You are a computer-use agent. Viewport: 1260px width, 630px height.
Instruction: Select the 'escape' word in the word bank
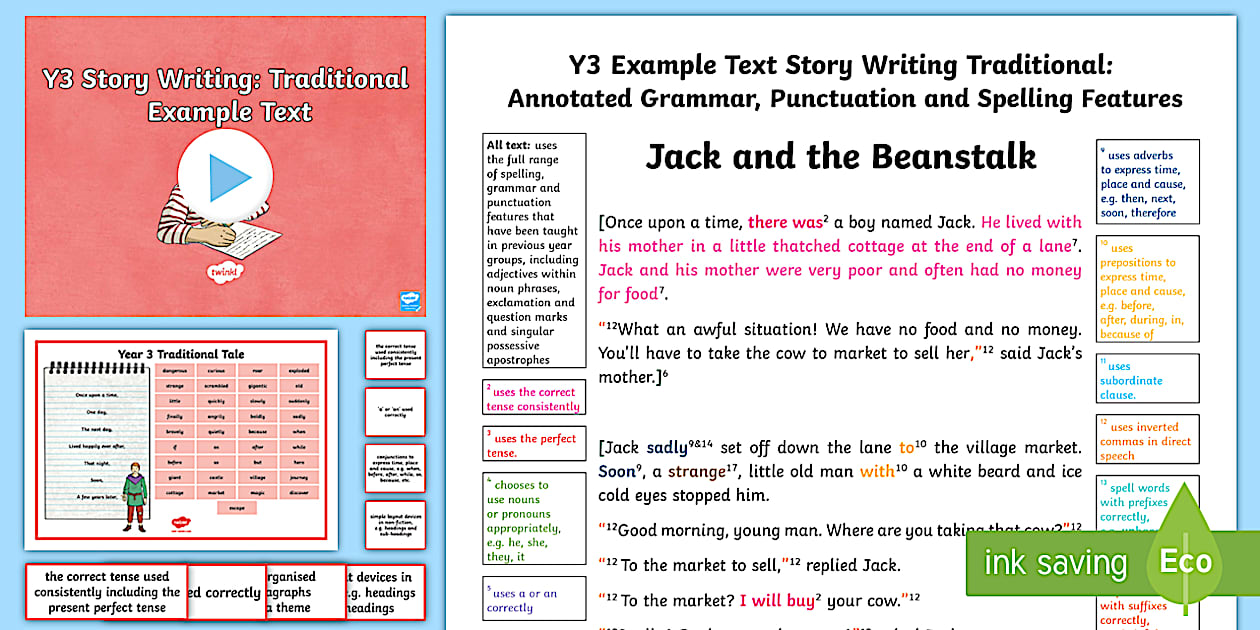coord(237,507)
